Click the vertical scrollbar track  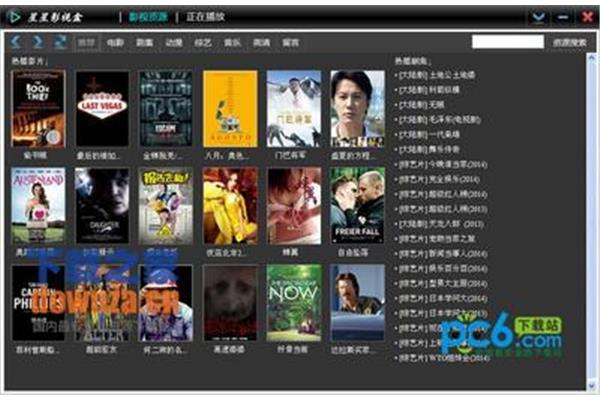pyautogui.click(x=591, y=222)
